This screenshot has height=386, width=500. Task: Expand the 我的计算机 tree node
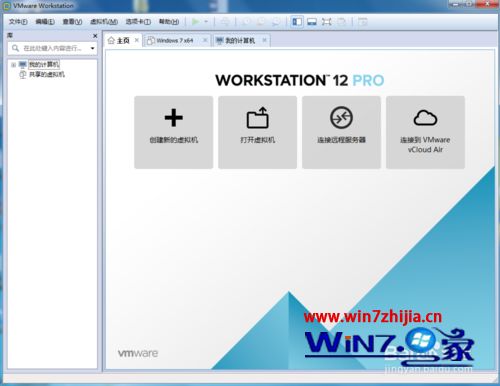(13, 65)
